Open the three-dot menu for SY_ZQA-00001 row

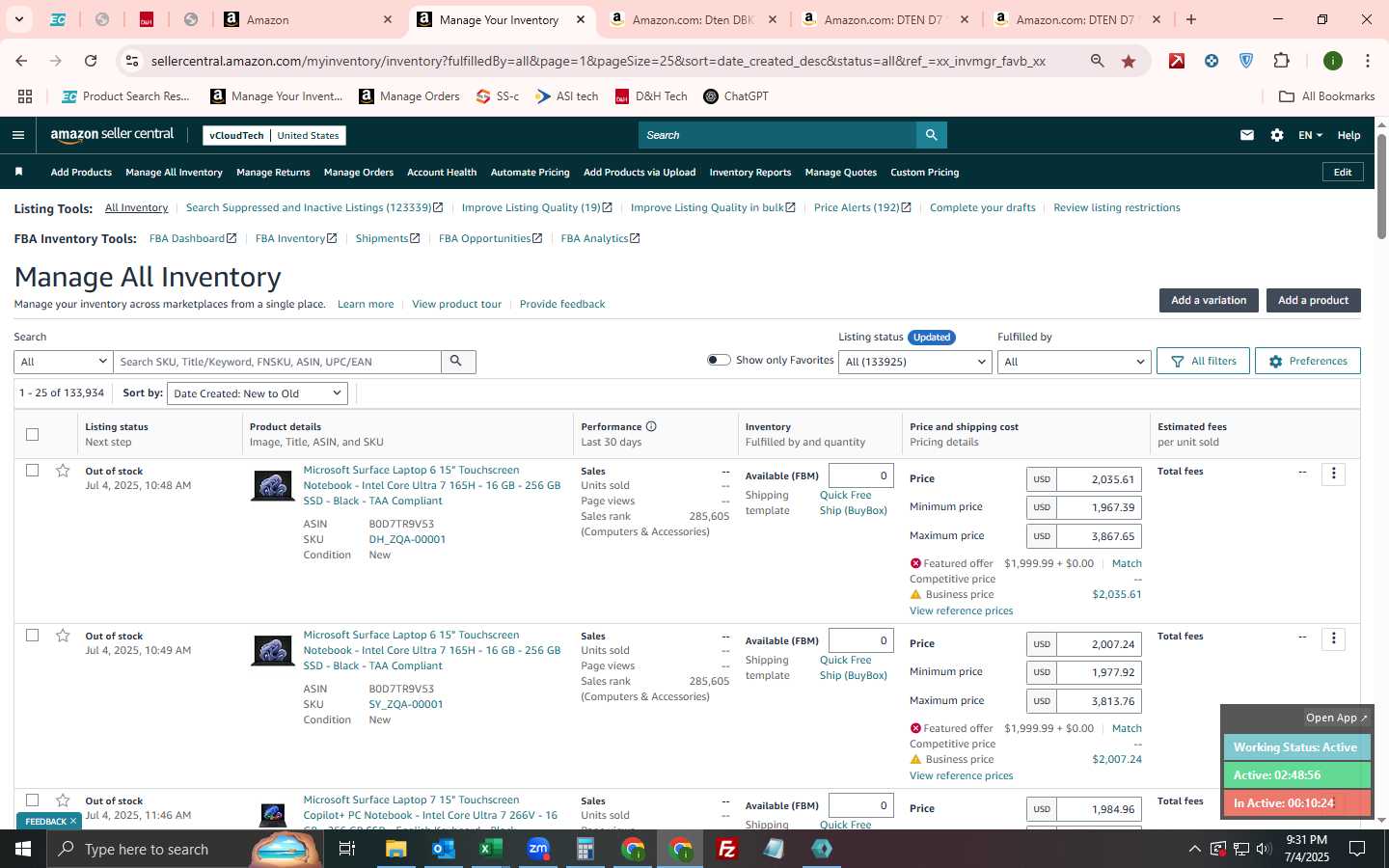(1334, 638)
